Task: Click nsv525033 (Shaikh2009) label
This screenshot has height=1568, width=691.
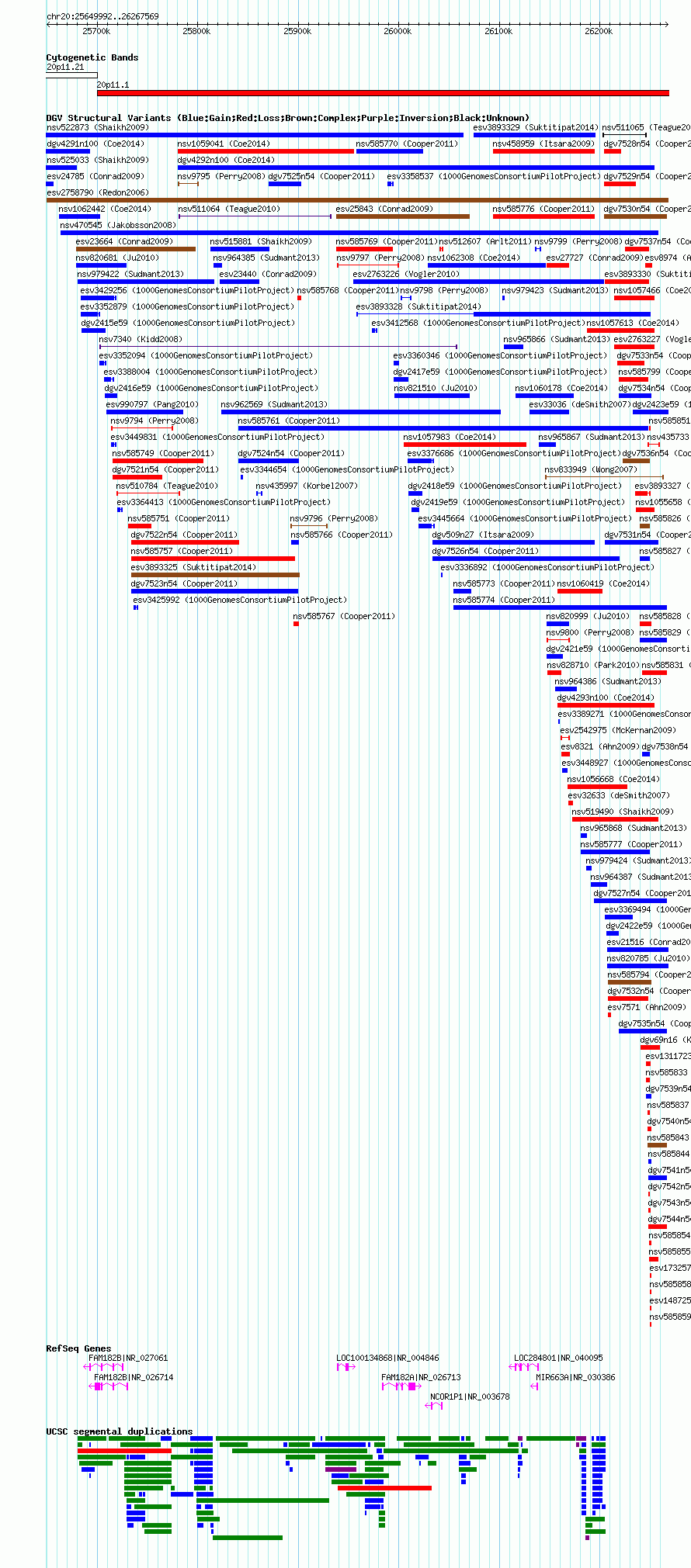Action: [x=98, y=160]
